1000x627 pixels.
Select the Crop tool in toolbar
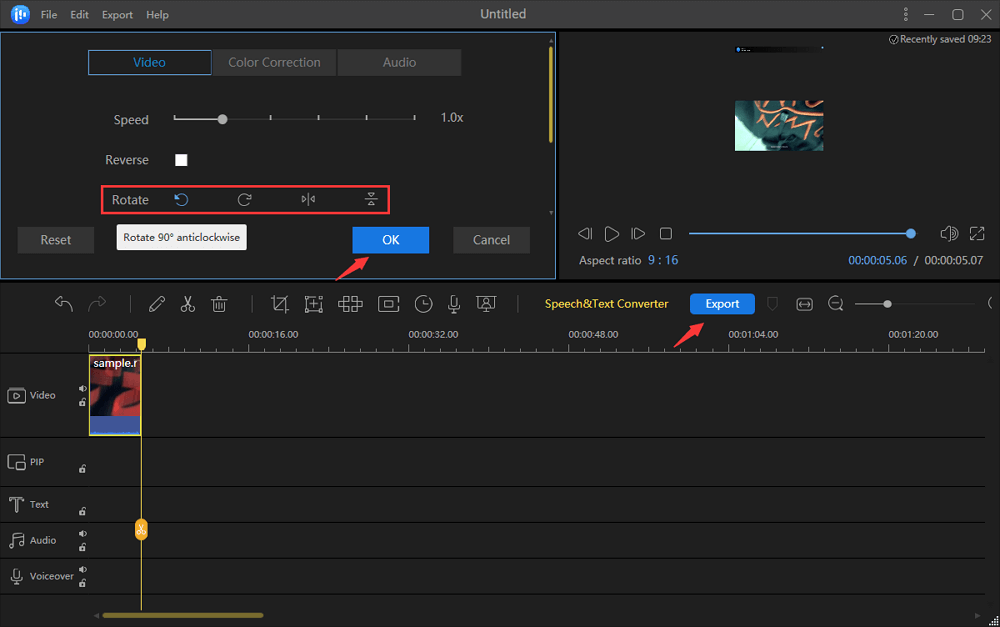[x=280, y=304]
